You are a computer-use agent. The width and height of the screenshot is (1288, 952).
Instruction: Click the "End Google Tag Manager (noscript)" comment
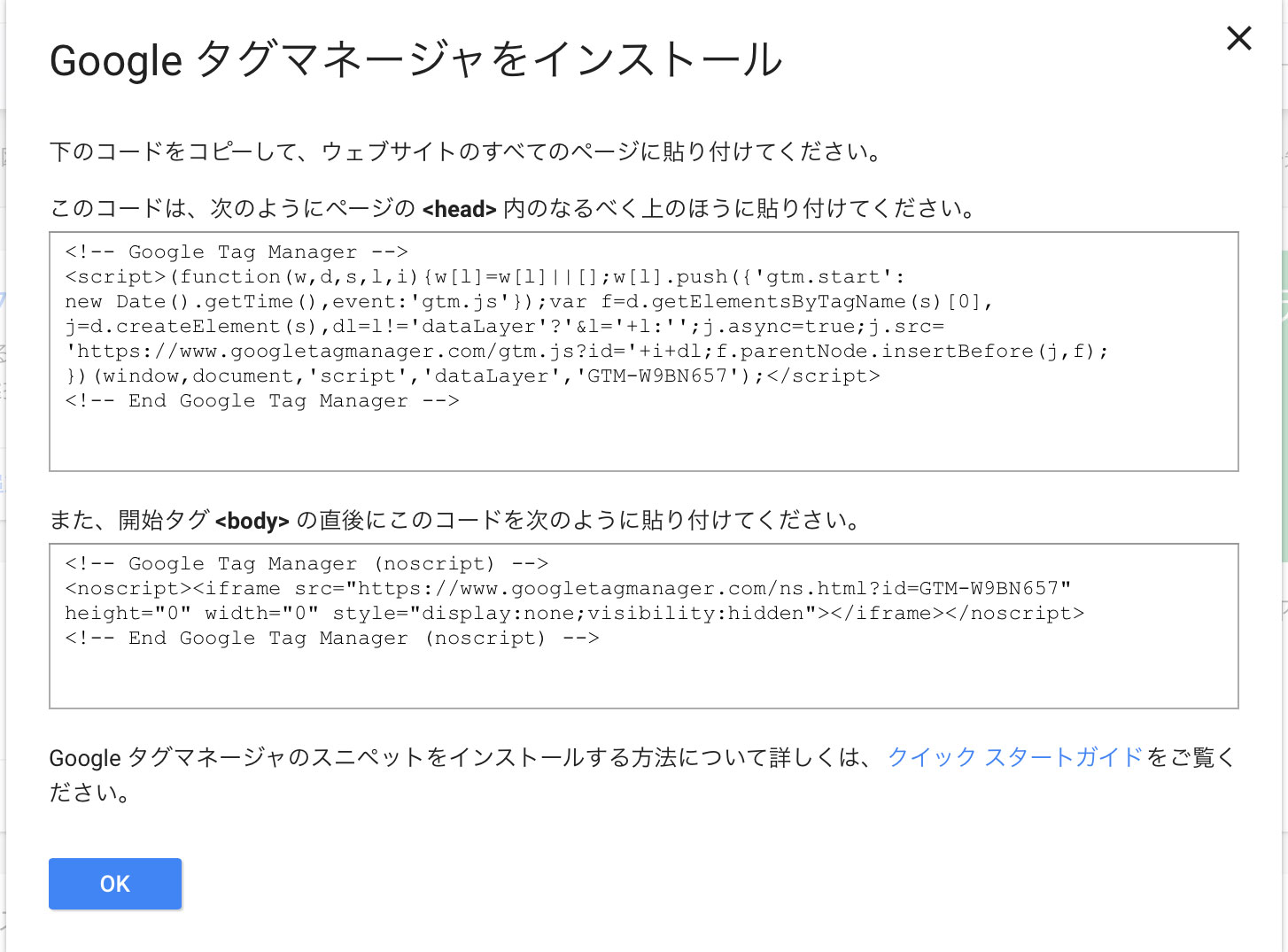pos(332,639)
